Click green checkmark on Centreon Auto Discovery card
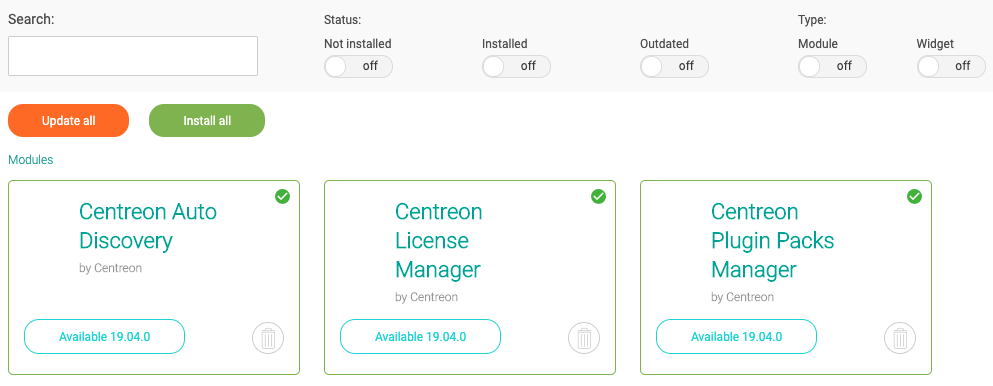993x386 pixels. [282, 197]
